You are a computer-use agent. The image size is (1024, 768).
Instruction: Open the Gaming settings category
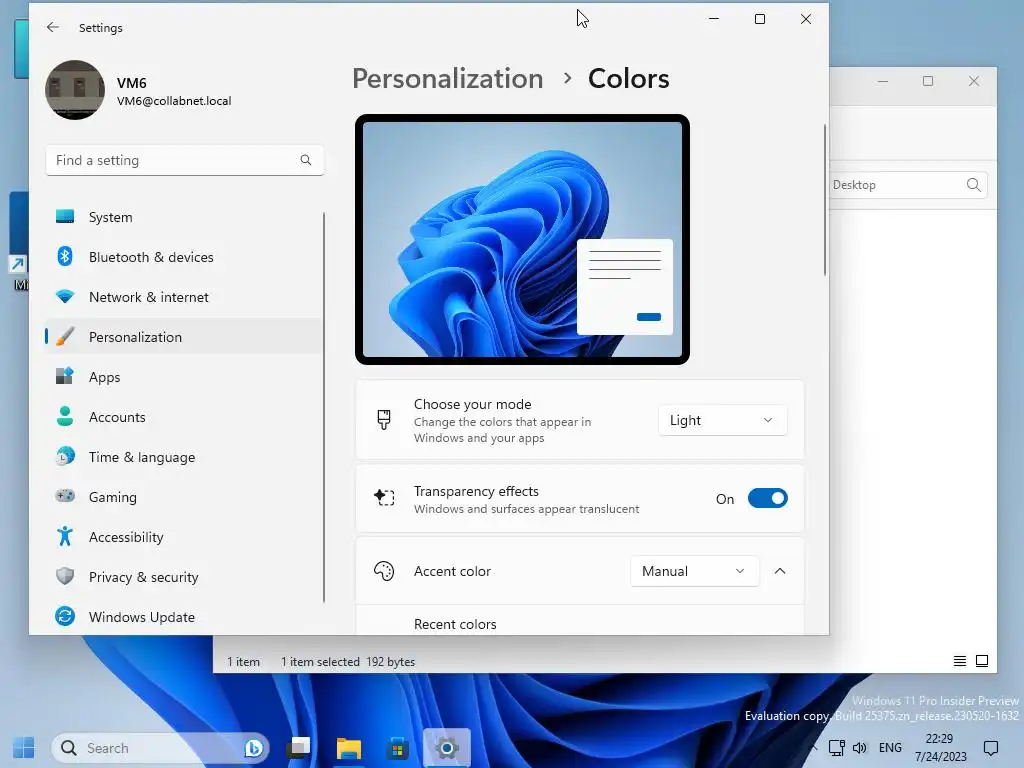coord(183,497)
